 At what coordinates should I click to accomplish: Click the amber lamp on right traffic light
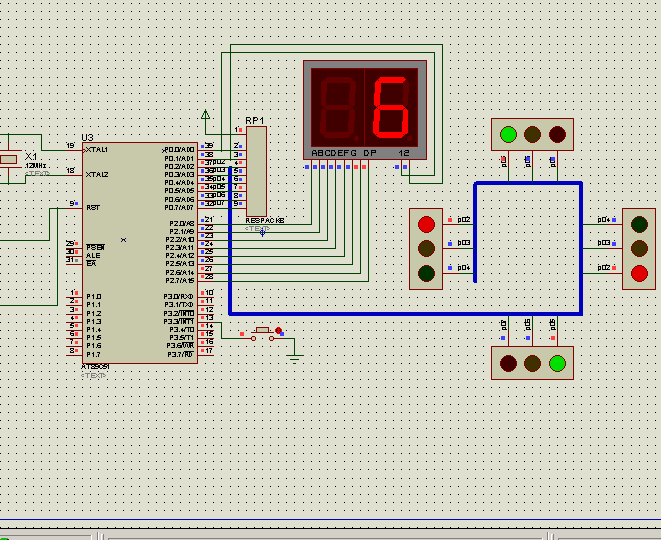(639, 249)
